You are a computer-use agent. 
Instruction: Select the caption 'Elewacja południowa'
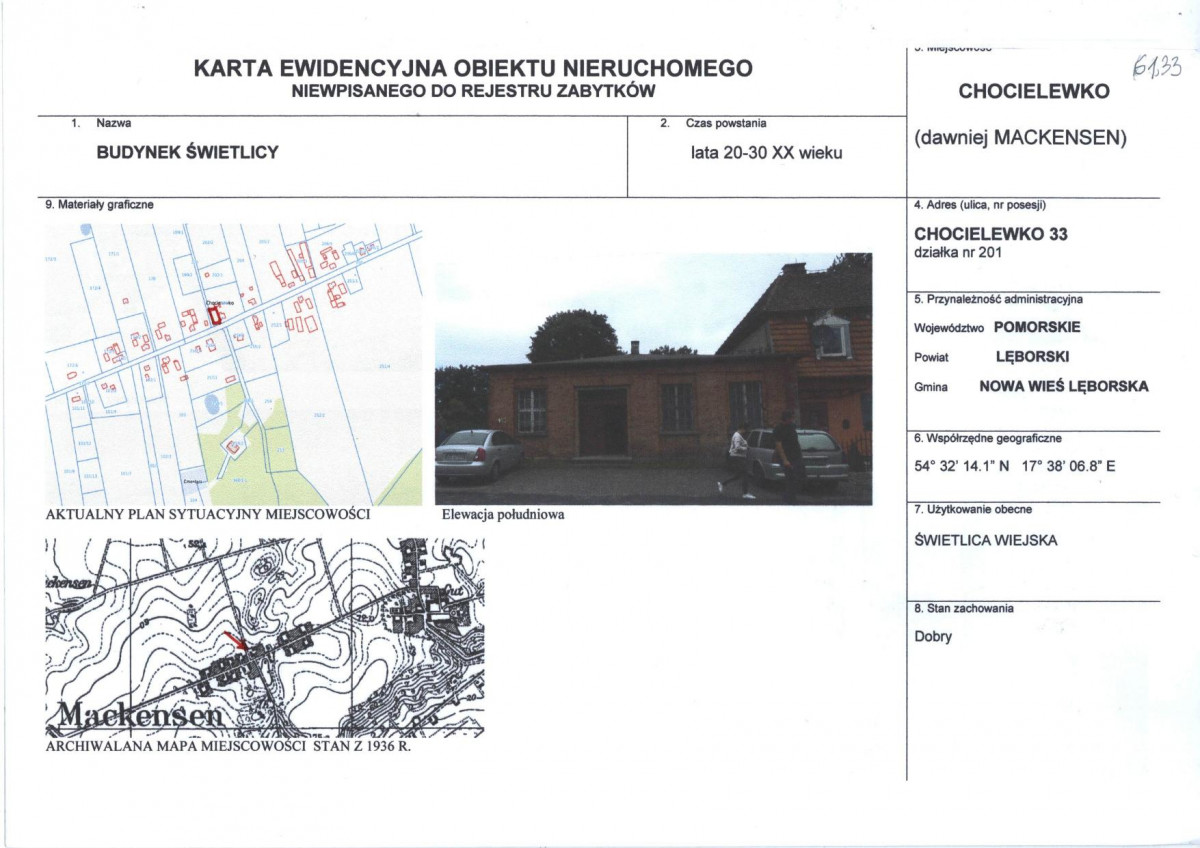point(503,516)
